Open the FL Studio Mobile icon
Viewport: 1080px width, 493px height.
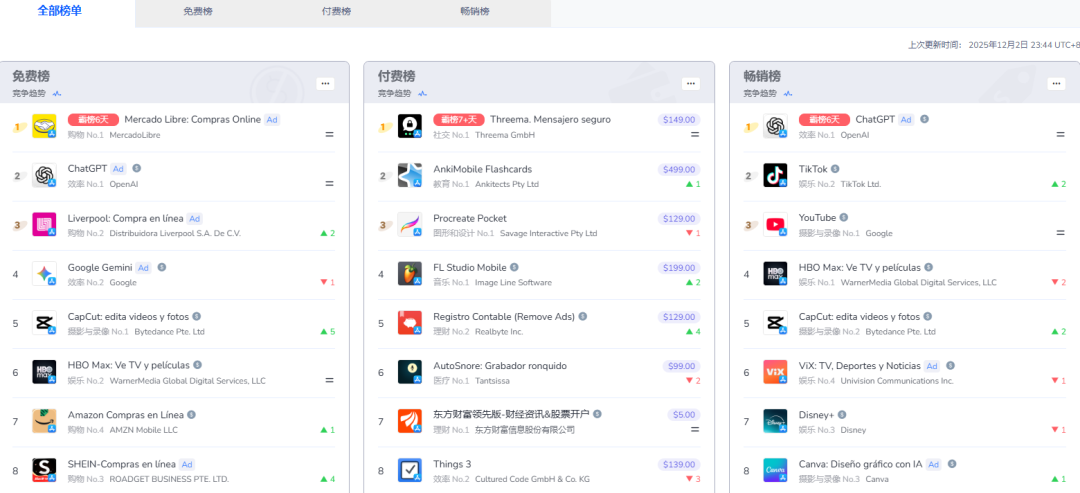[x=410, y=273]
